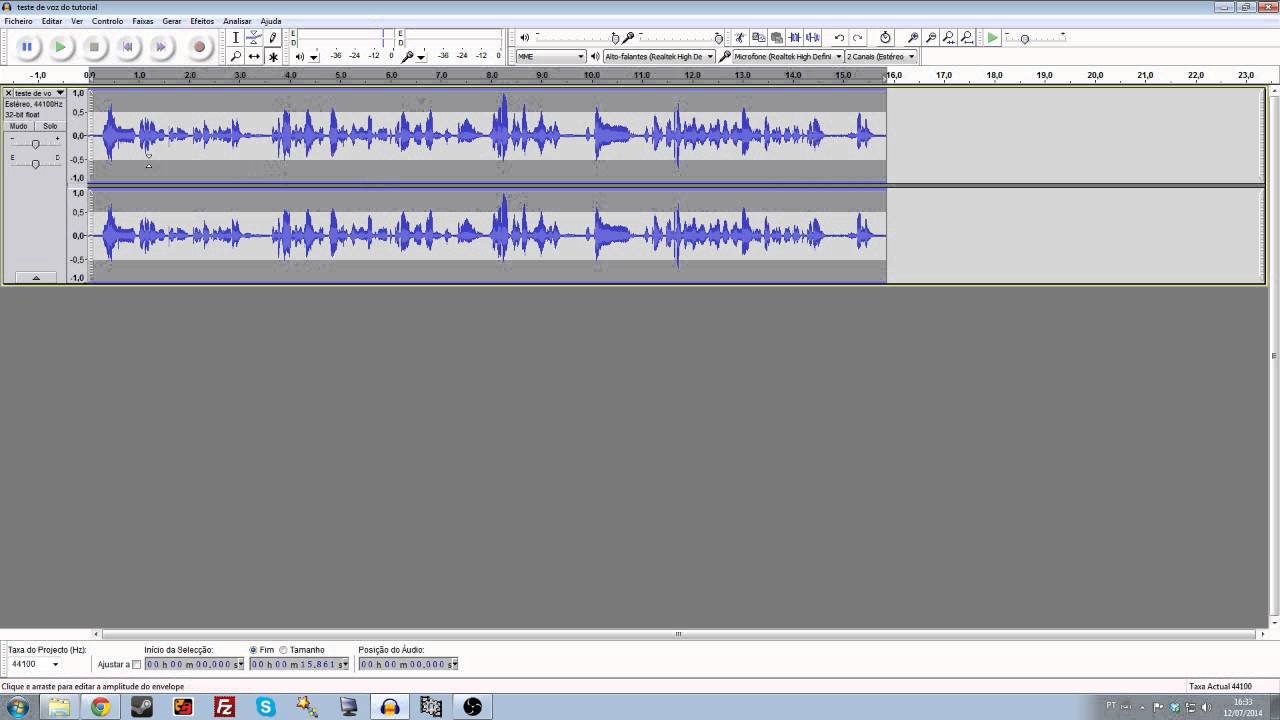This screenshot has width=1280, height=720.
Task: Open the Gerar menu
Action: 172,21
